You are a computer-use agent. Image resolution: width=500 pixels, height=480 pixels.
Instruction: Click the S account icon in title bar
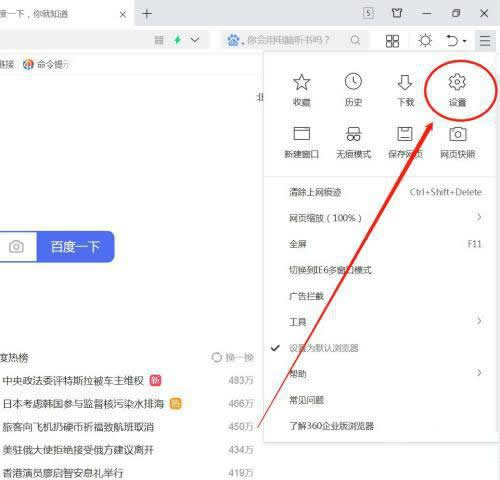[368, 13]
